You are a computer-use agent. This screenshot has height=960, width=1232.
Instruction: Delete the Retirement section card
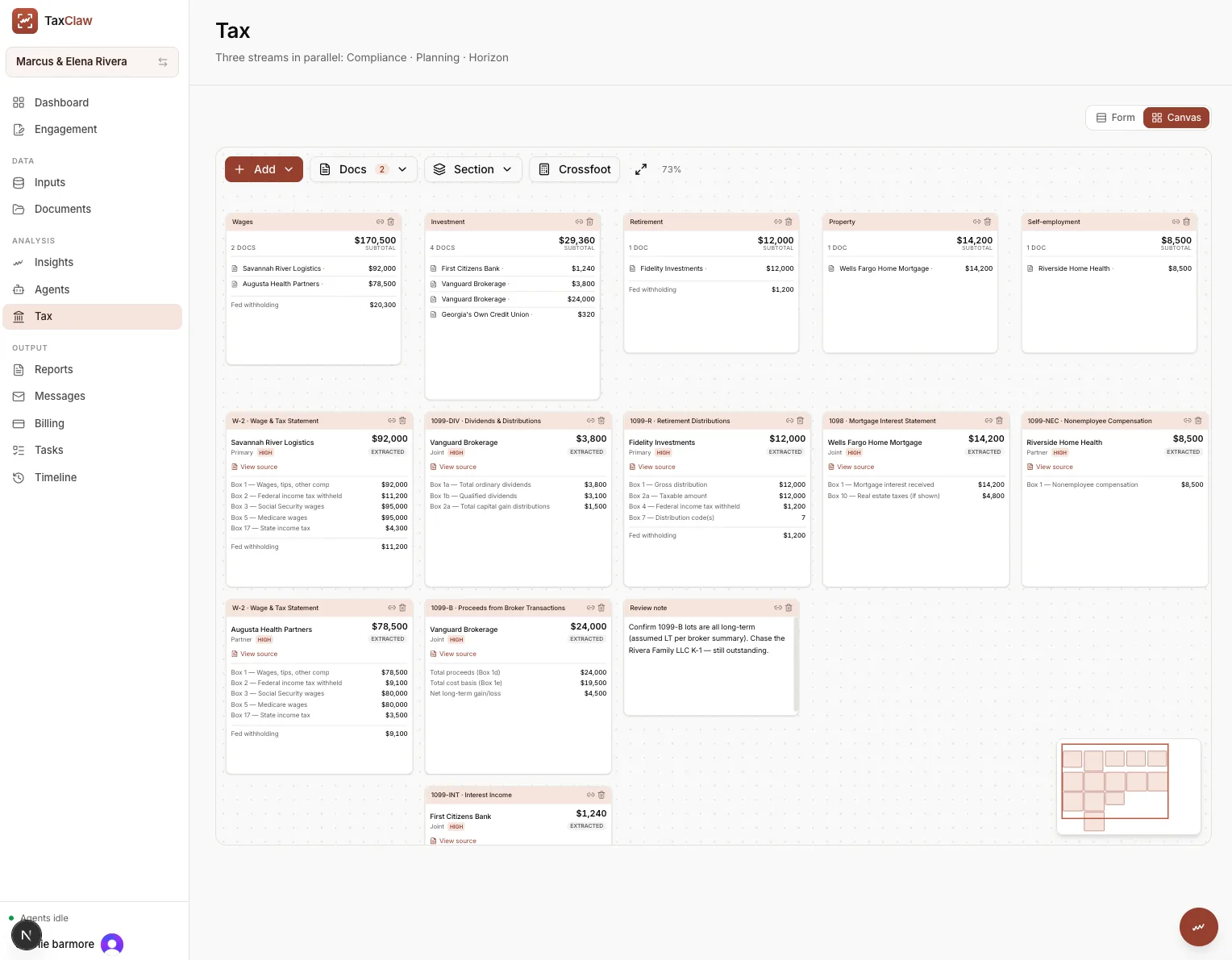[789, 222]
